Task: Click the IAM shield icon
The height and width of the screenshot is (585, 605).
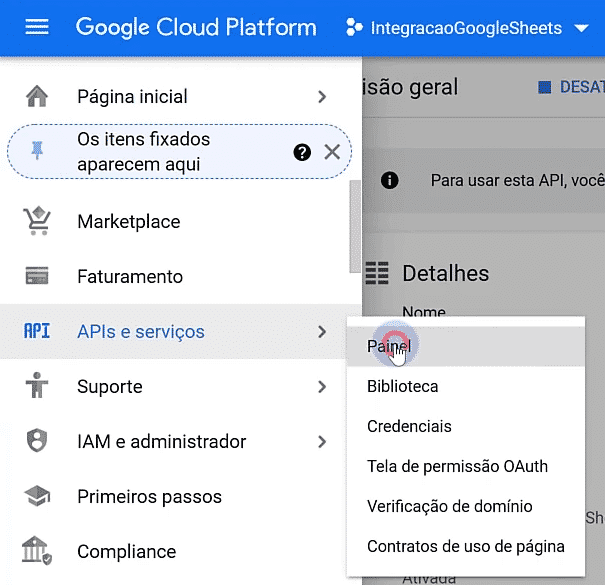Action: (x=37, y=442)
